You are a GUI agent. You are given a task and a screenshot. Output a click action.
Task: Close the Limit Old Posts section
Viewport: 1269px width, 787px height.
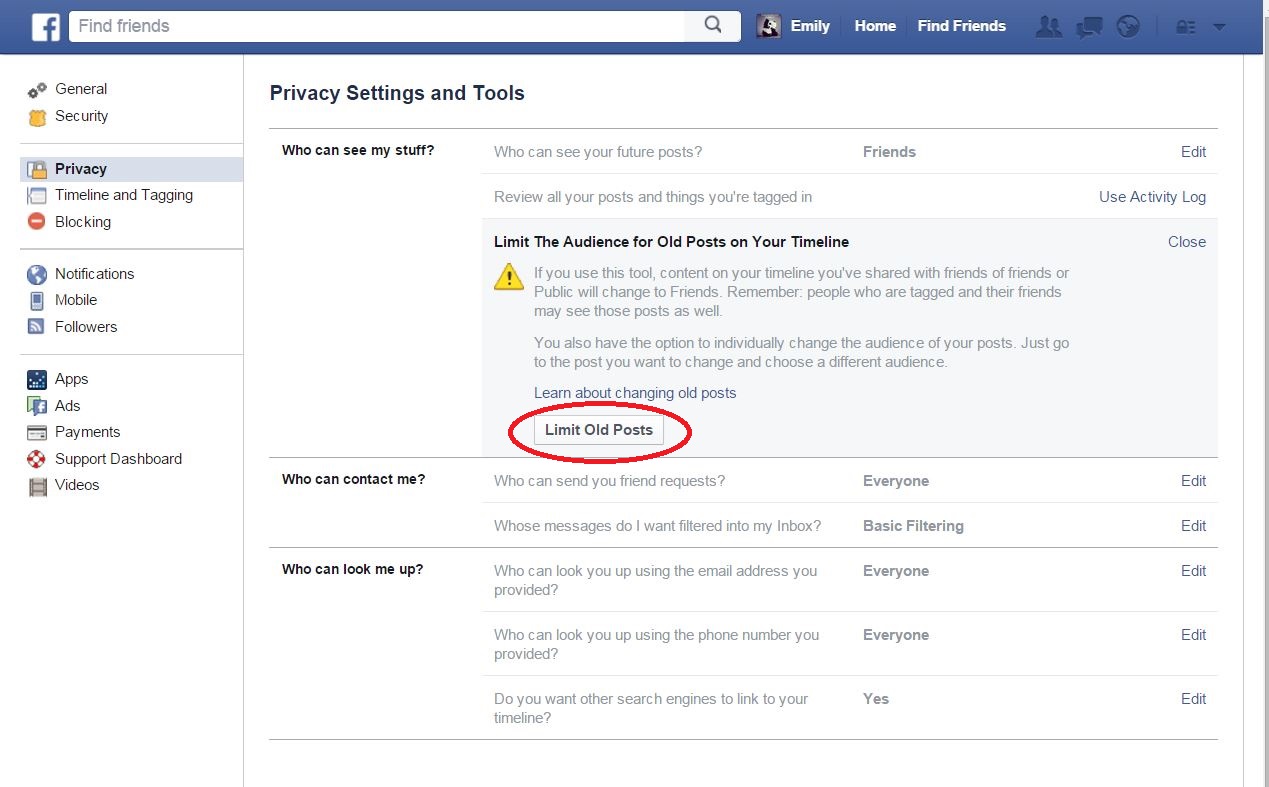(1187, 242)
